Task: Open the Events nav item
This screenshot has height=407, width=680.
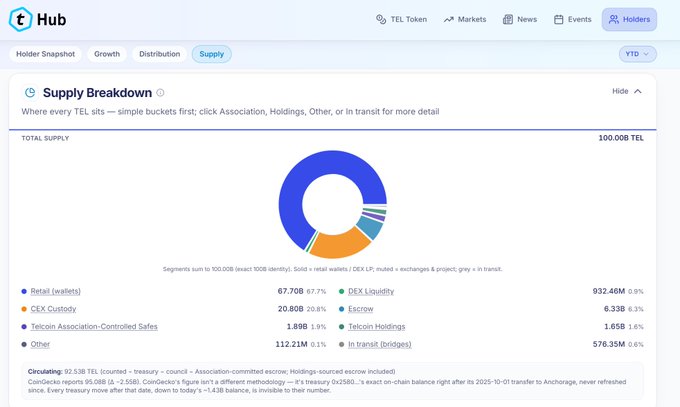Action: (572, 19)
